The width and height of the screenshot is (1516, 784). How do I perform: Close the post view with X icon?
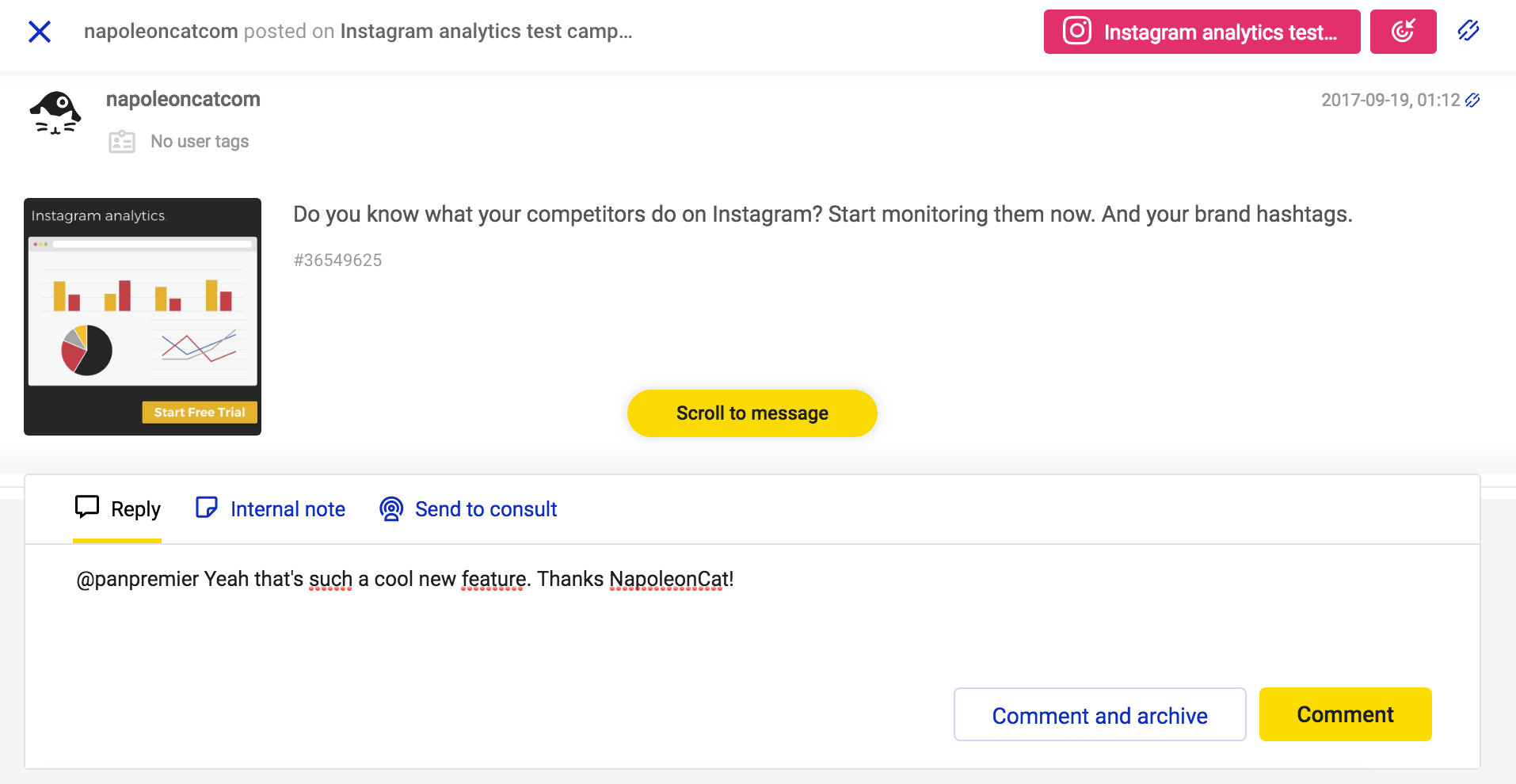[40, 32]
